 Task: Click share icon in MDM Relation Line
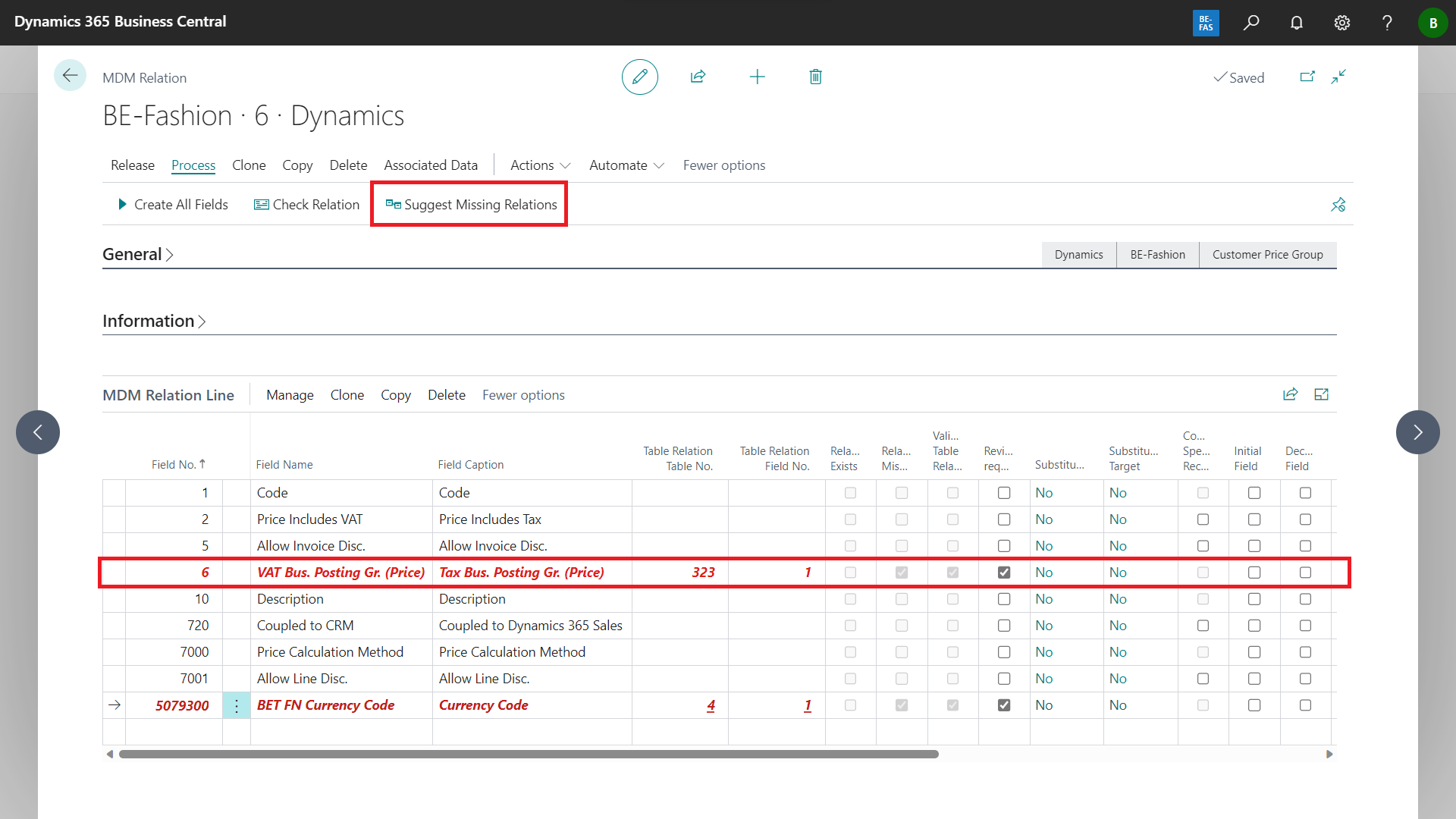click(x=1290, y=394)
